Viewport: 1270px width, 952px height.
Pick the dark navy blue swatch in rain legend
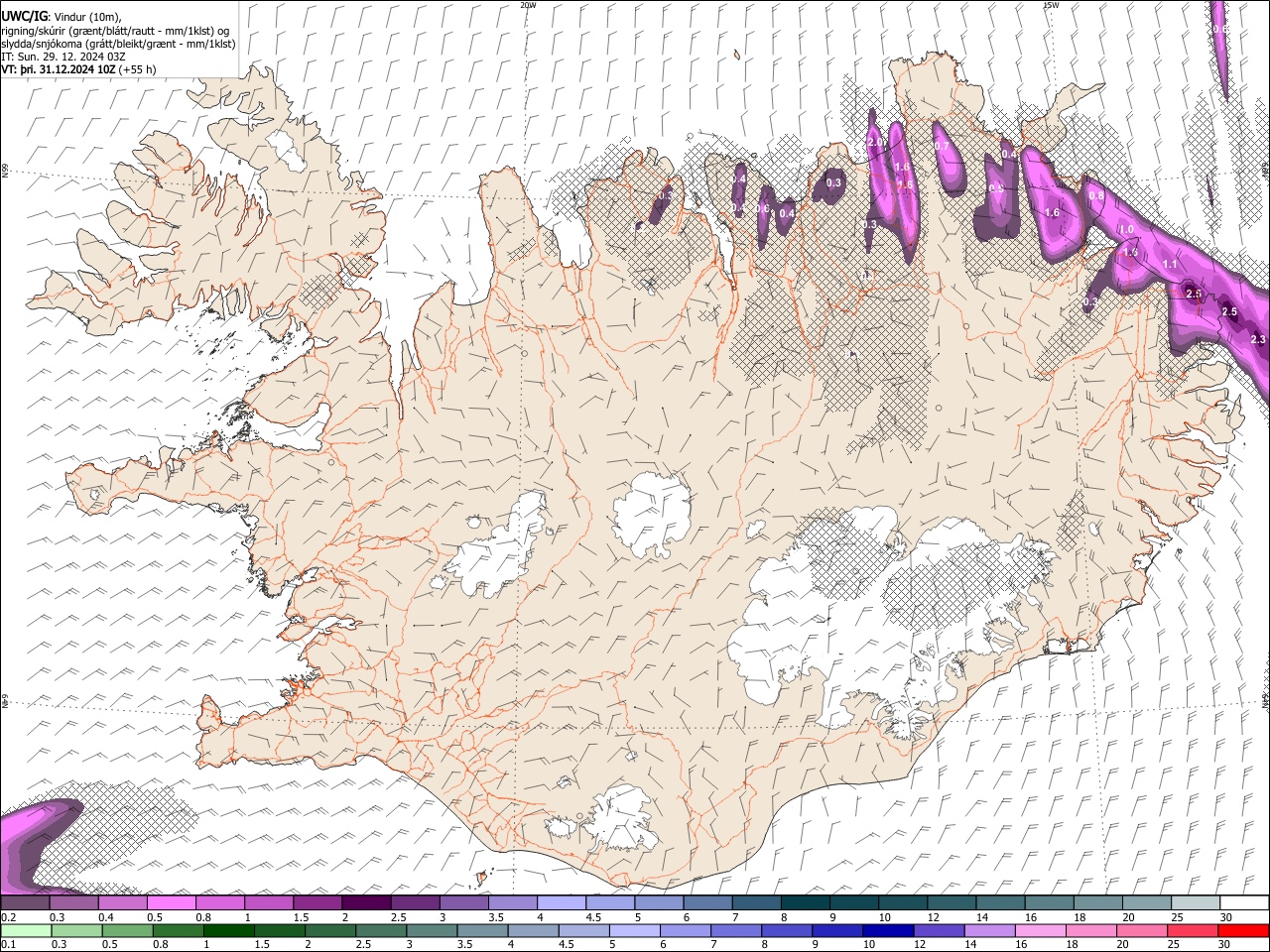[886, 931]
